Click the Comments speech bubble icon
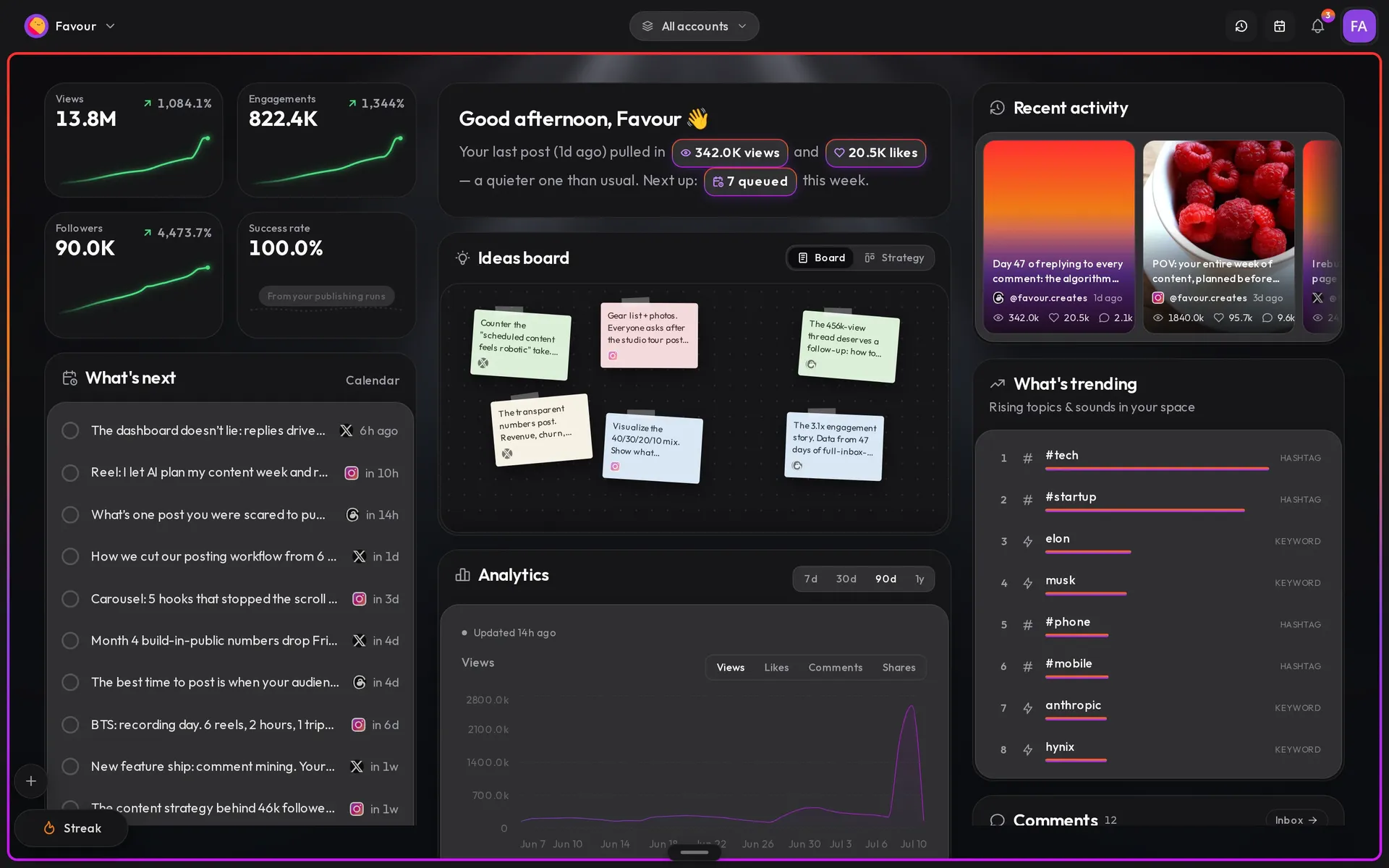 tap(998, 820)
